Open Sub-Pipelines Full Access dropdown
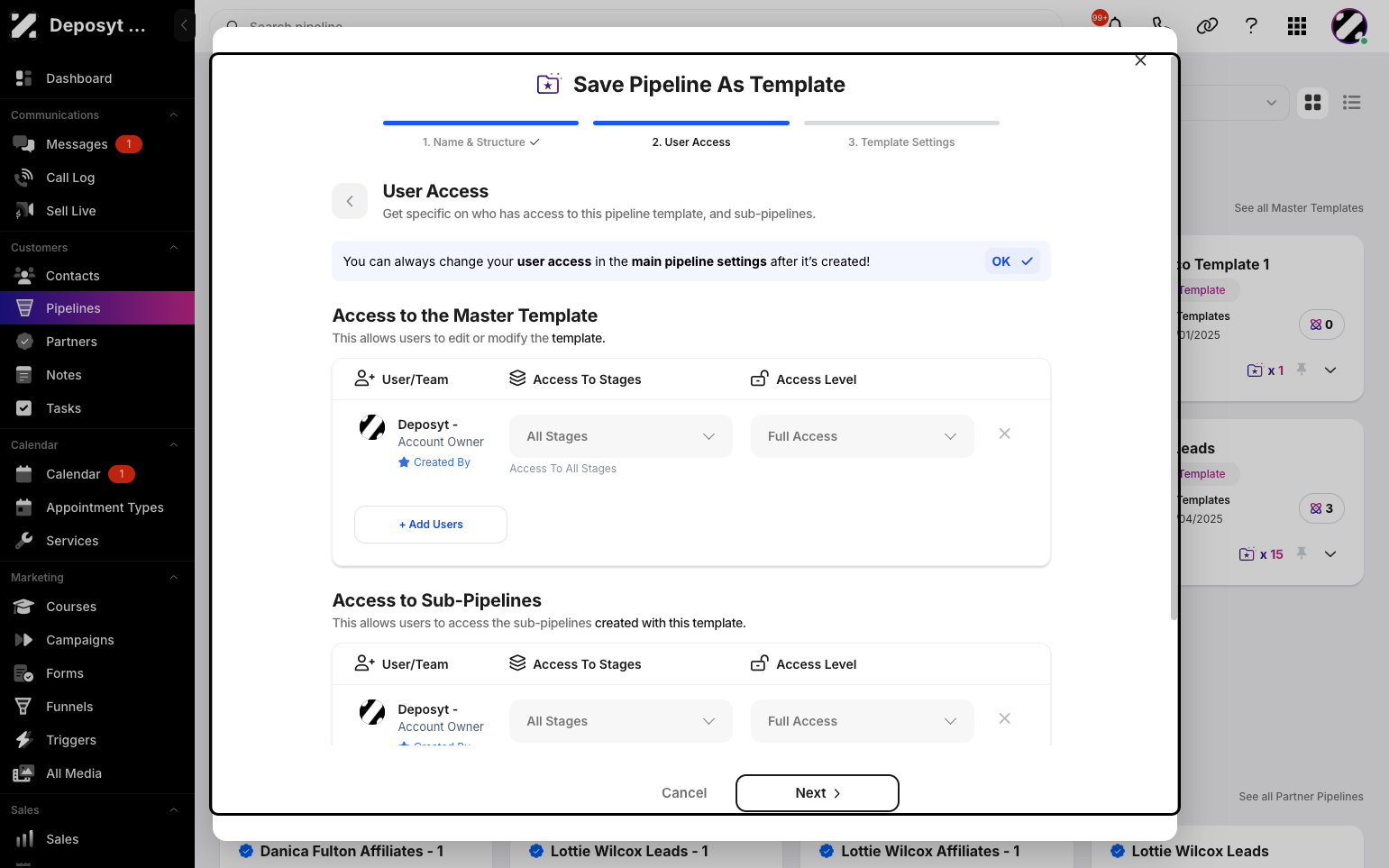The width and height of the screenshot is (1389, 868). click(x=863, y=721)
